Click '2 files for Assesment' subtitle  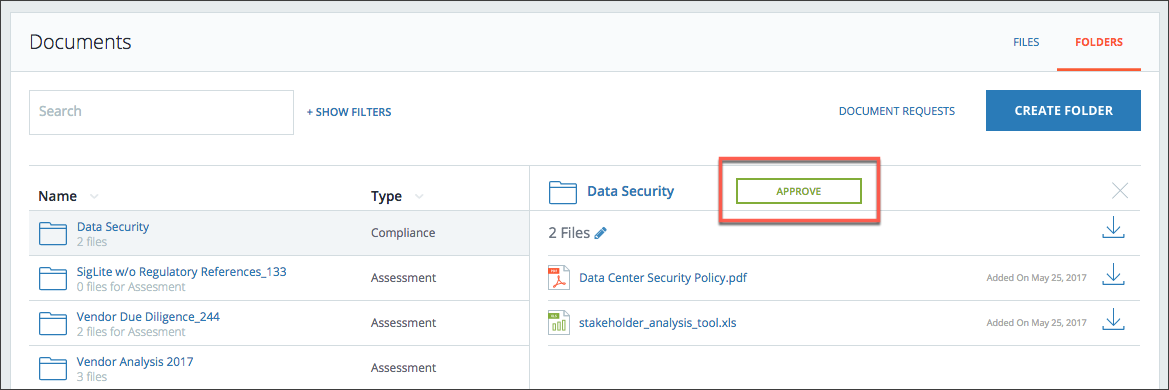[x=131, y=331]
